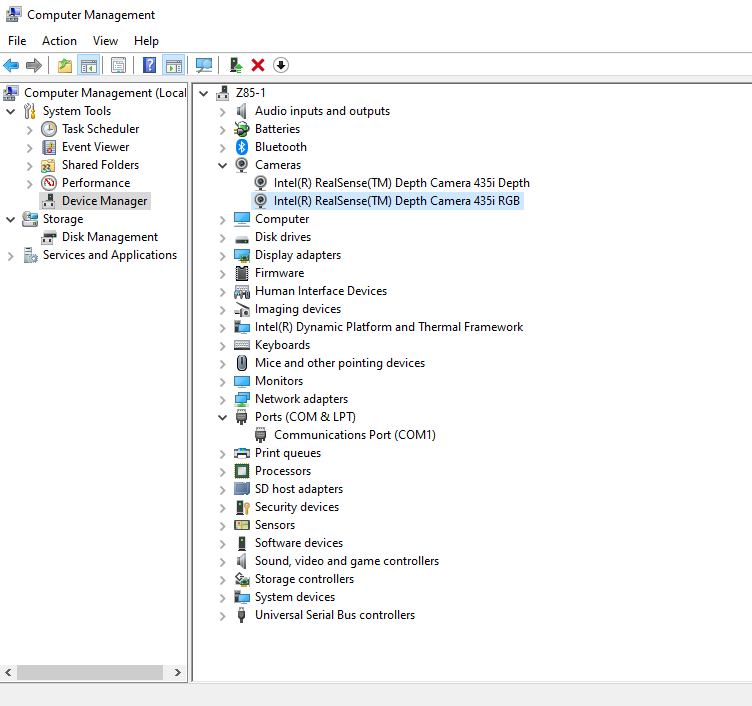Click the Bluetooth category icon
Screen dimensions: 752x706
click(242, 147)
